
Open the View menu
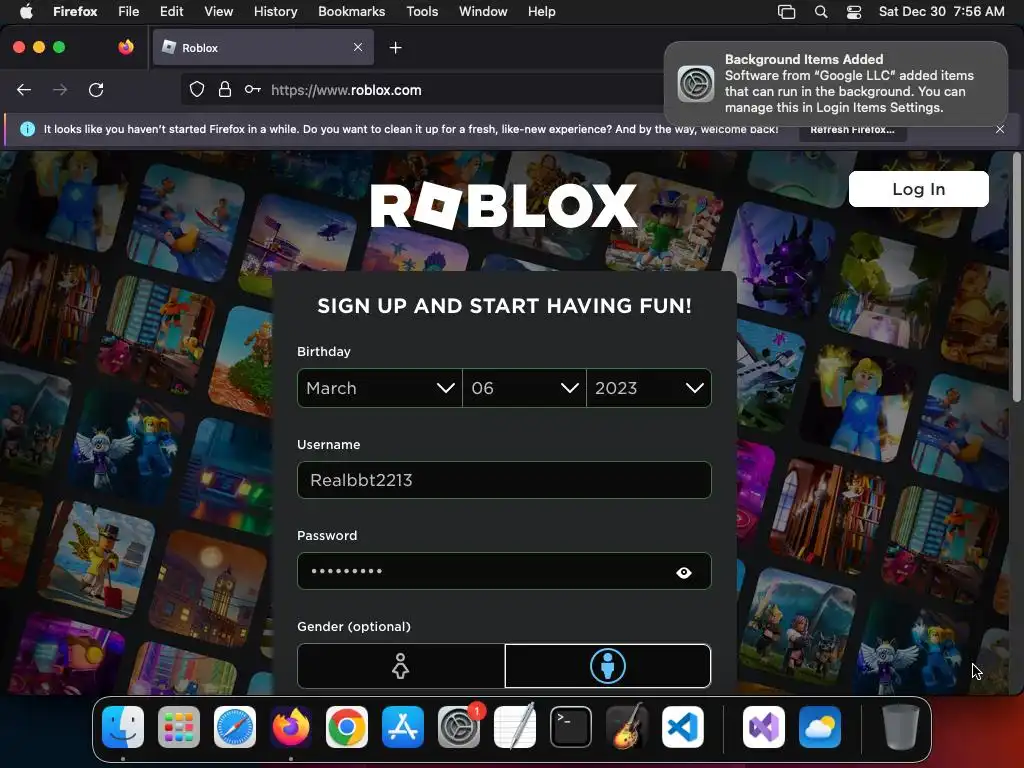tap(218, 11)
